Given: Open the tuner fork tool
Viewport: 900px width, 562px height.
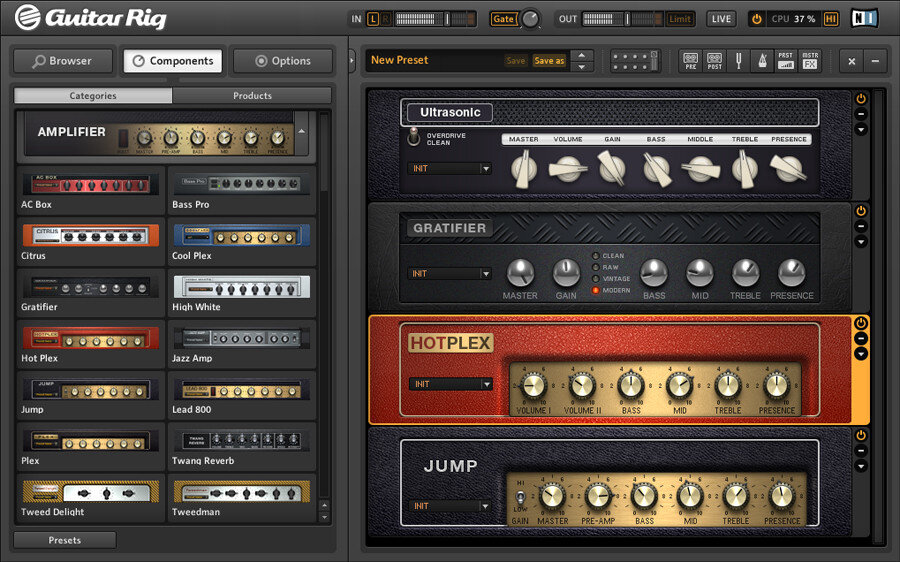Looking at the screenshot, I should pos(739,61).
